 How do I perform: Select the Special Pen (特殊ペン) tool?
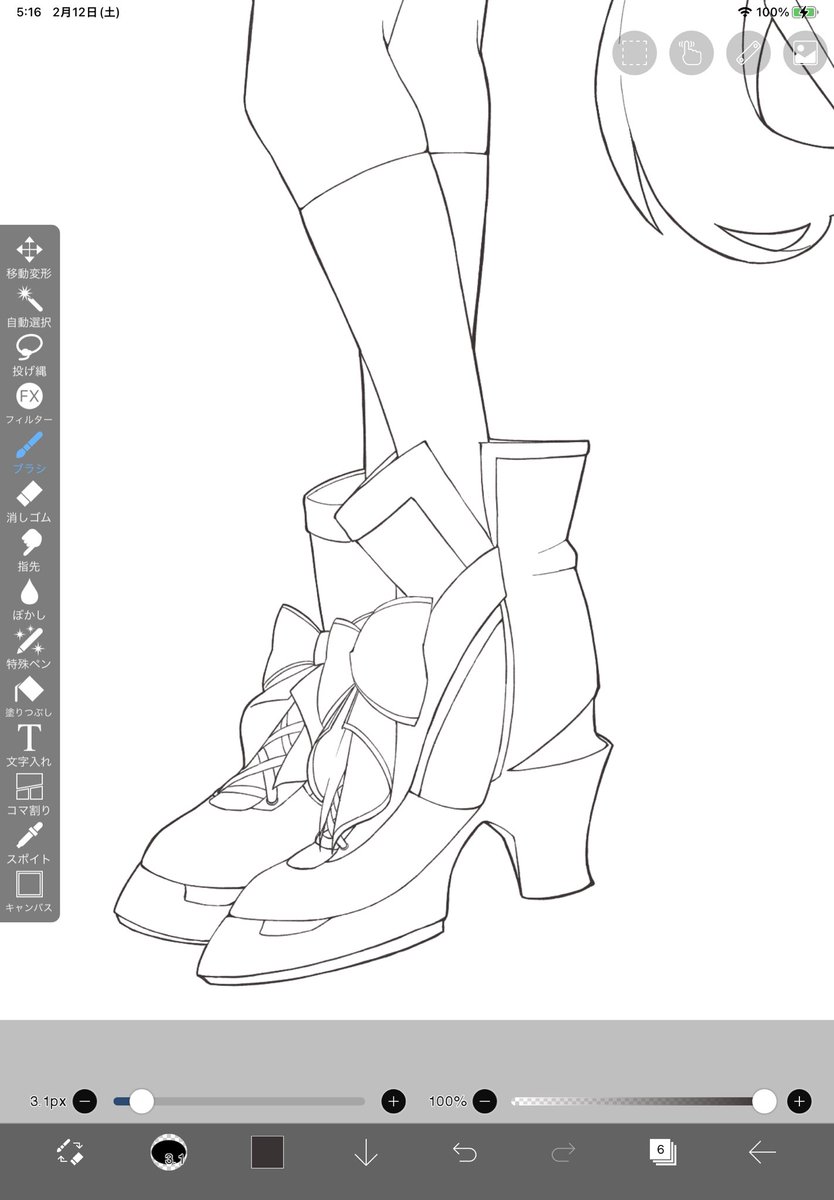coord(29,649)
